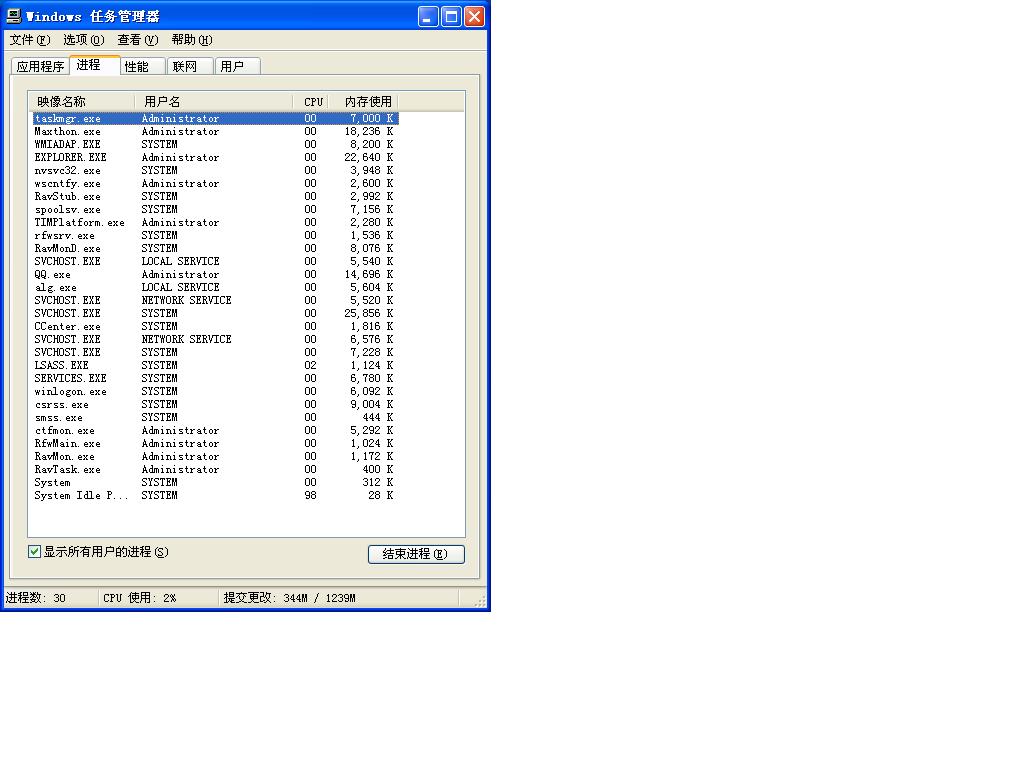Select the ctfmon.exe process
Viewport: 1024px width, 768px height.
tap(216, 430)
